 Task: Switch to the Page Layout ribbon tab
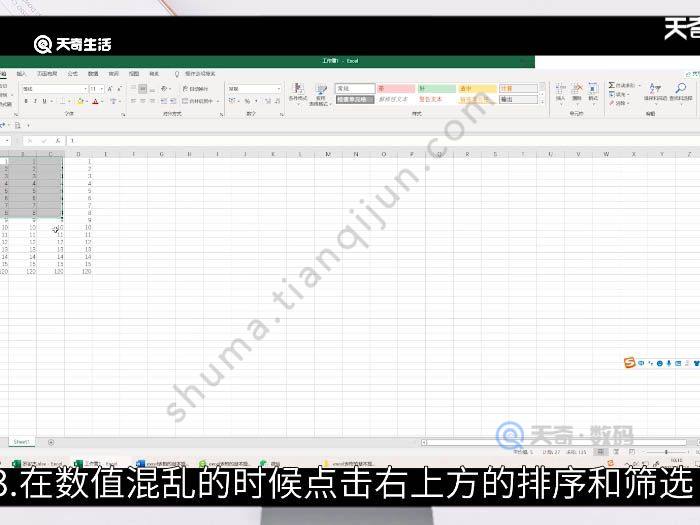pos(47,74)
